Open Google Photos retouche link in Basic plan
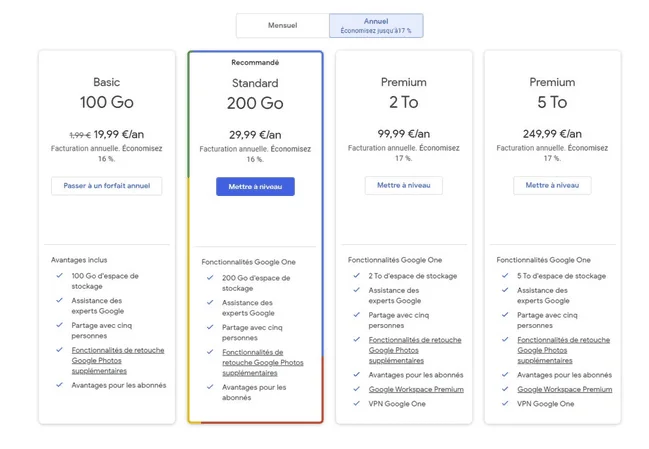 pyautogui.click(x=118, y=360)
